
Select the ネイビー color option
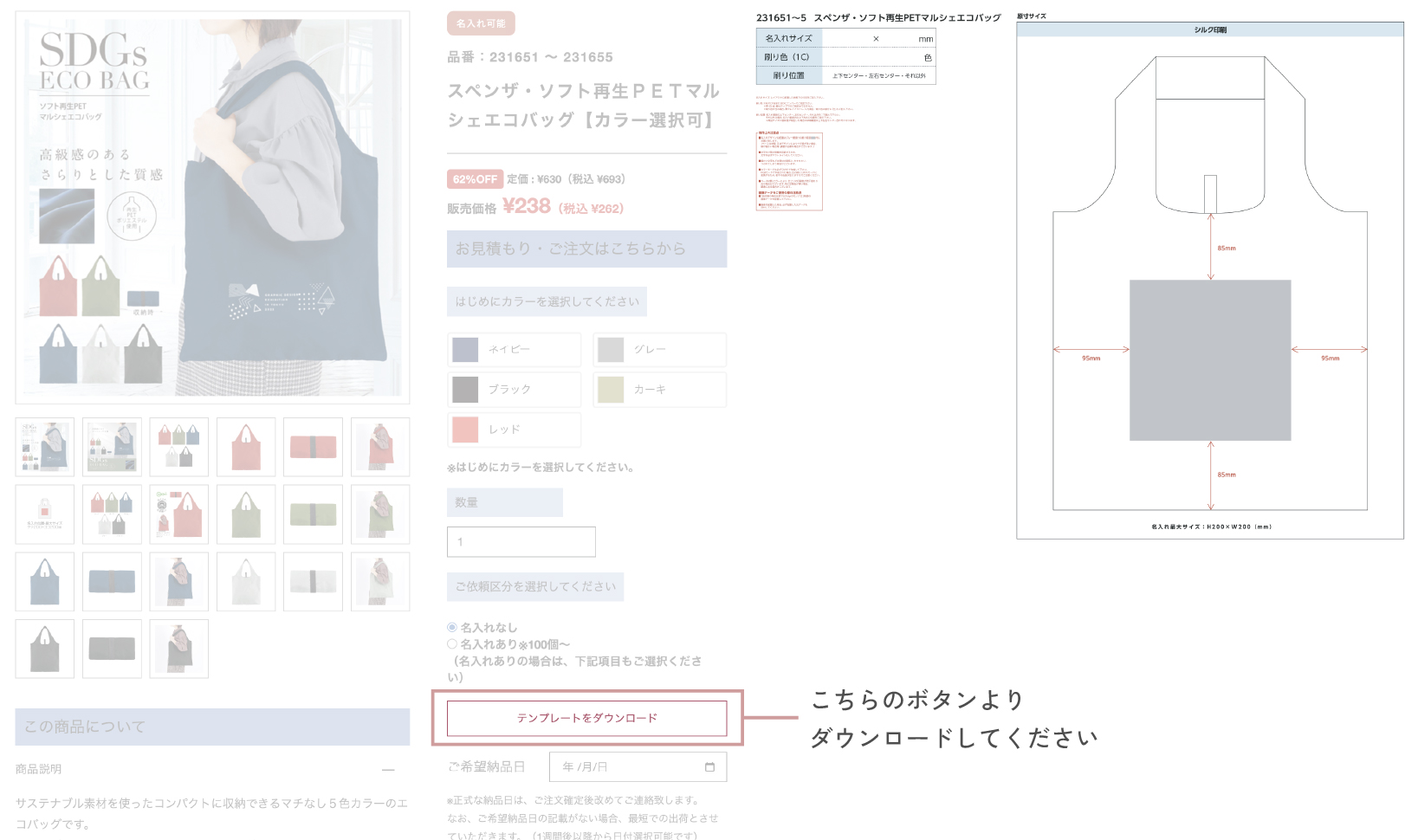pyautogui.click(x=514, y=350)
